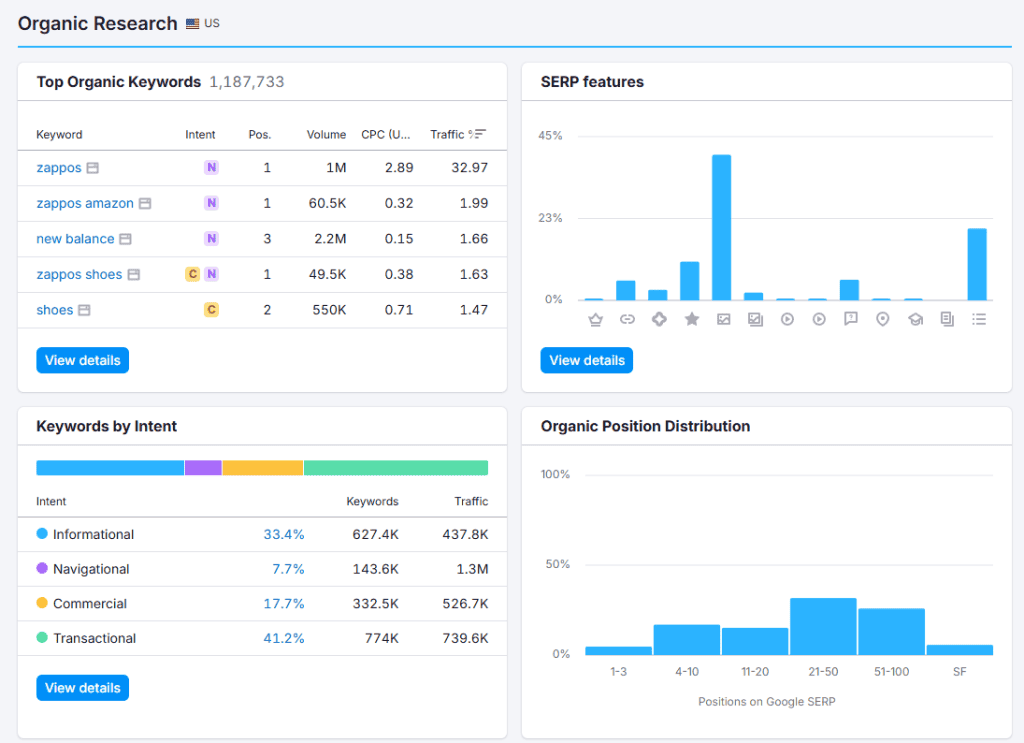The height and width of the screenshot is (743, 1024).
Task: Click the local pack map pin icon
Action: [882, 319]
